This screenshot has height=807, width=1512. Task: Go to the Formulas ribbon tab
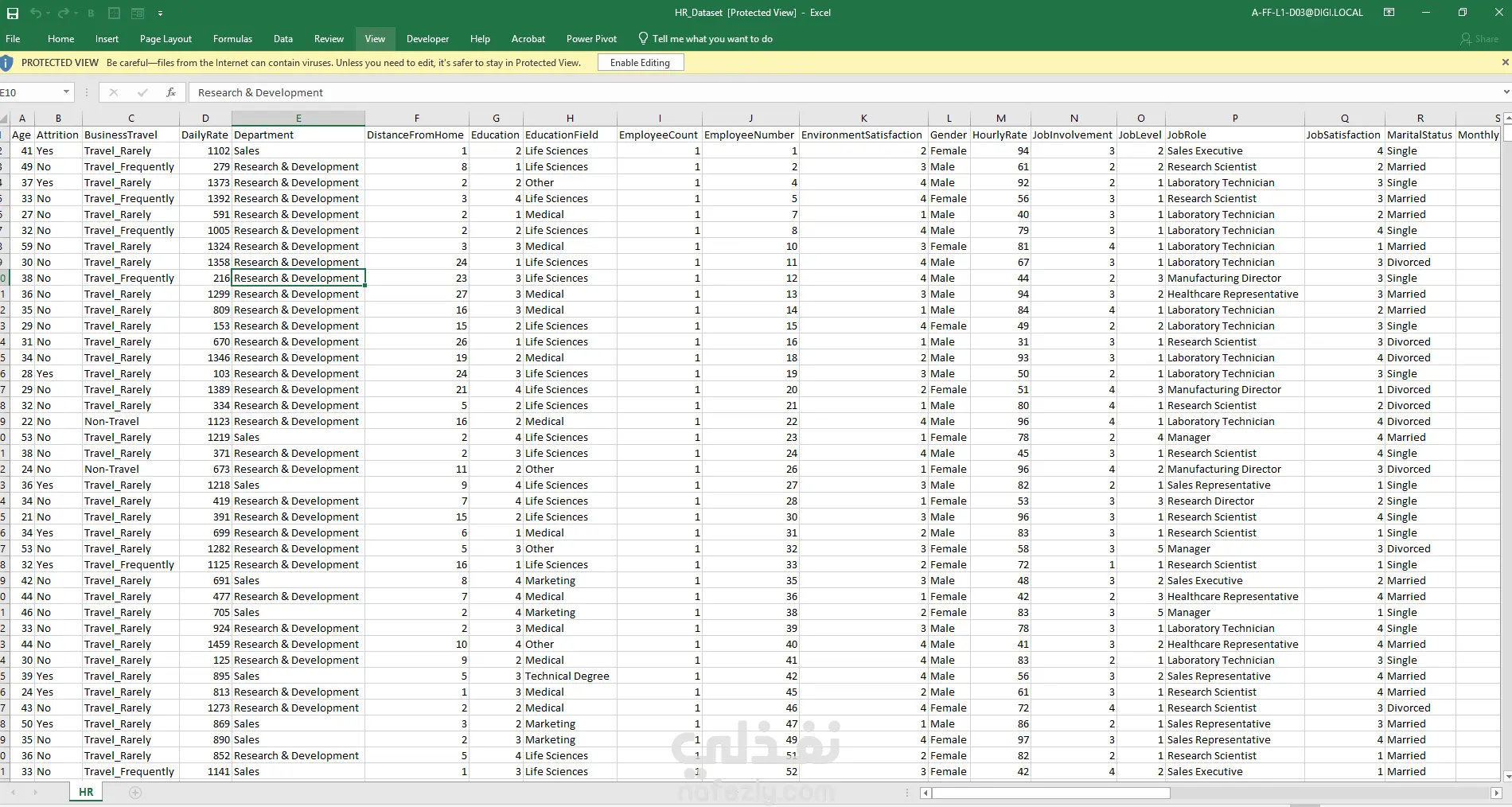click(232, 38)
